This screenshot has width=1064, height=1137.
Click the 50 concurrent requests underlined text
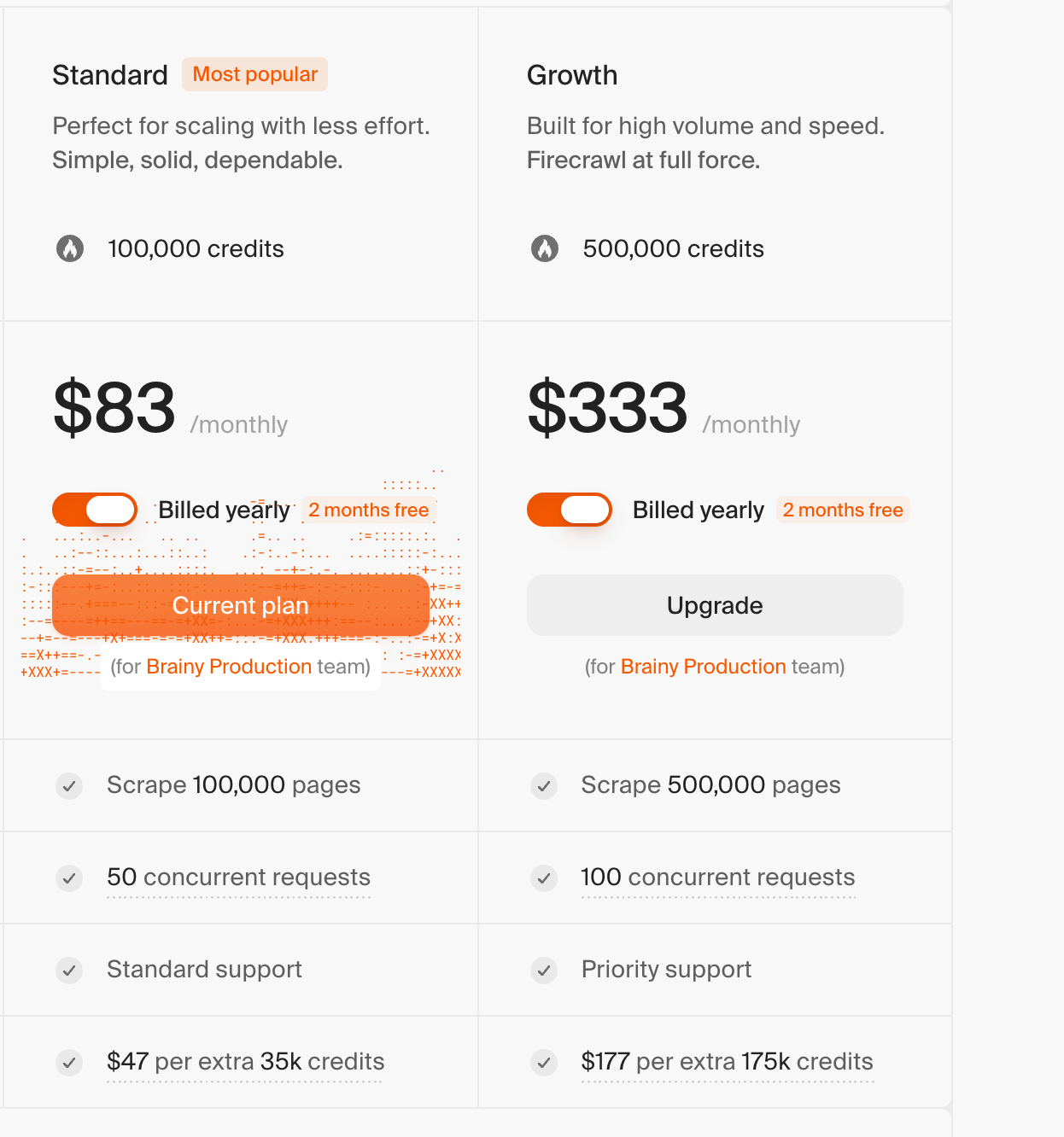pyautogui.click(x=238, y=878)
